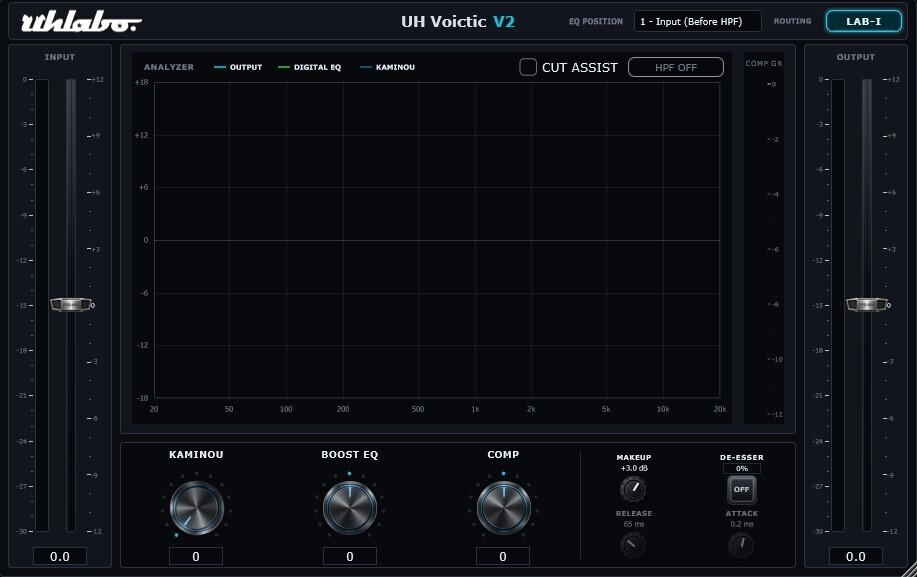Turn on the DE-ESSER OFF switch
The image size is (917, 577).
pos(742,490)
